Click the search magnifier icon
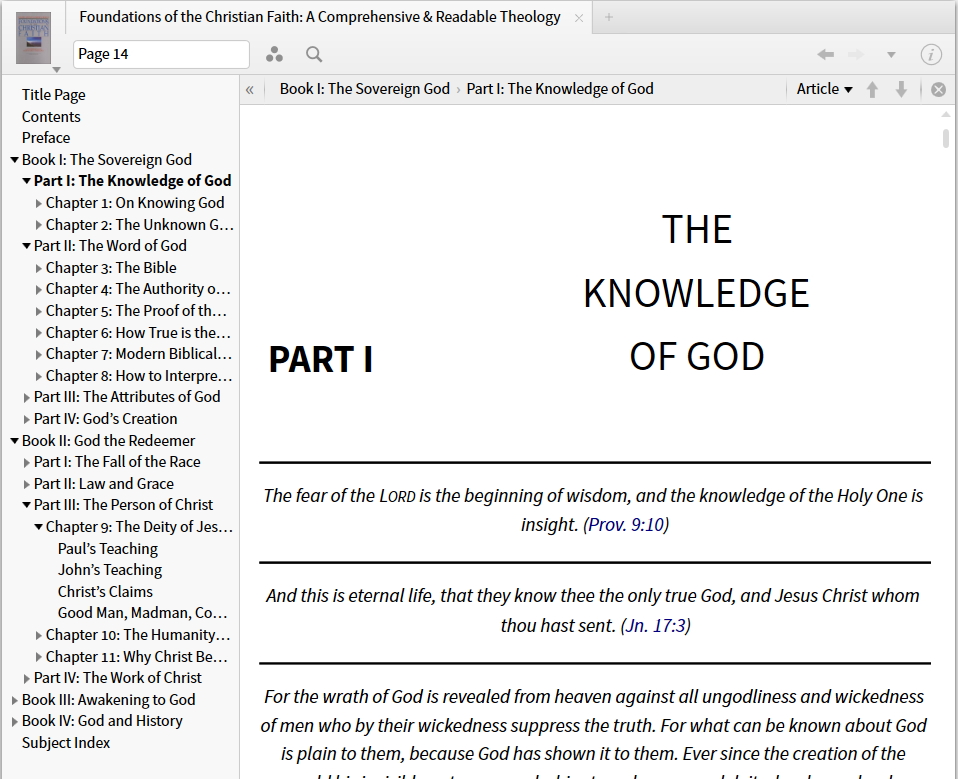The width and height of the screenshot is (958, 779). (x=314, y=55)
